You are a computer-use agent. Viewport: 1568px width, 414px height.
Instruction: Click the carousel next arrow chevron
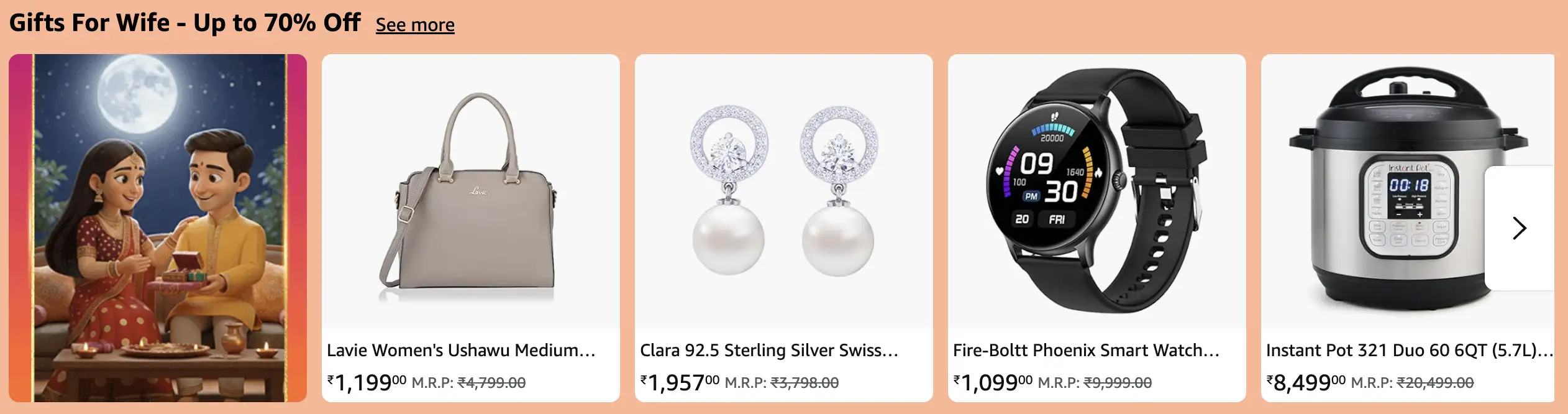1520,228
